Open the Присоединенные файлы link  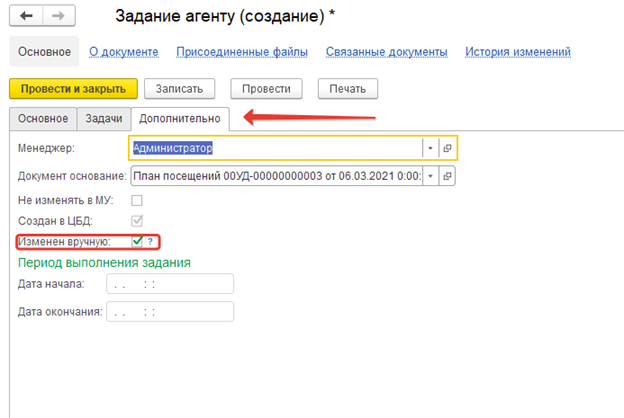click(242, 52)
